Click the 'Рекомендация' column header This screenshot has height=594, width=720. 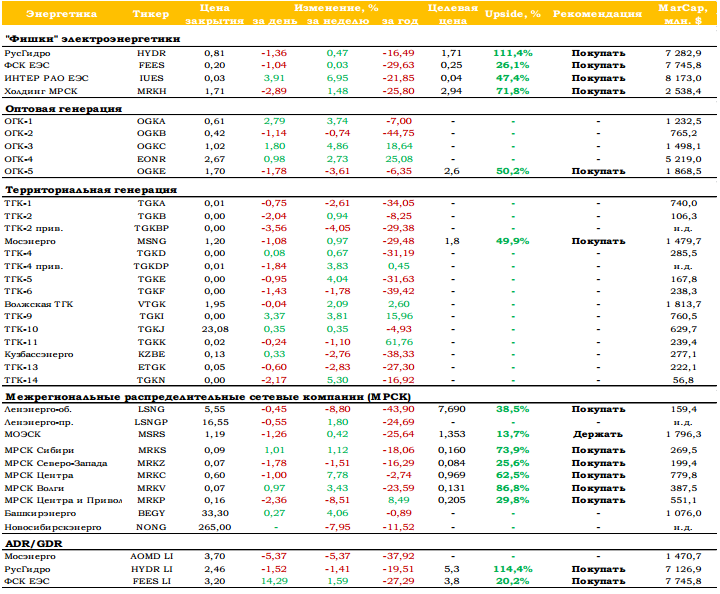597,14
